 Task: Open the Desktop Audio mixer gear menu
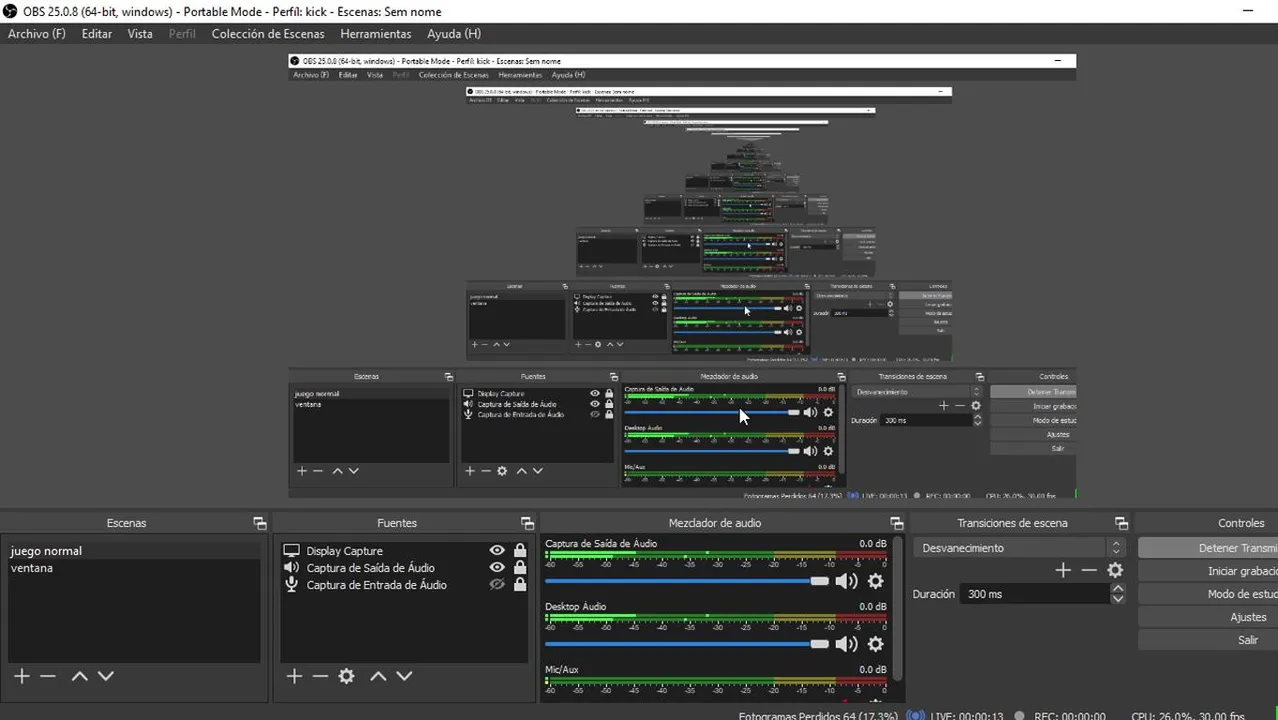875,644
